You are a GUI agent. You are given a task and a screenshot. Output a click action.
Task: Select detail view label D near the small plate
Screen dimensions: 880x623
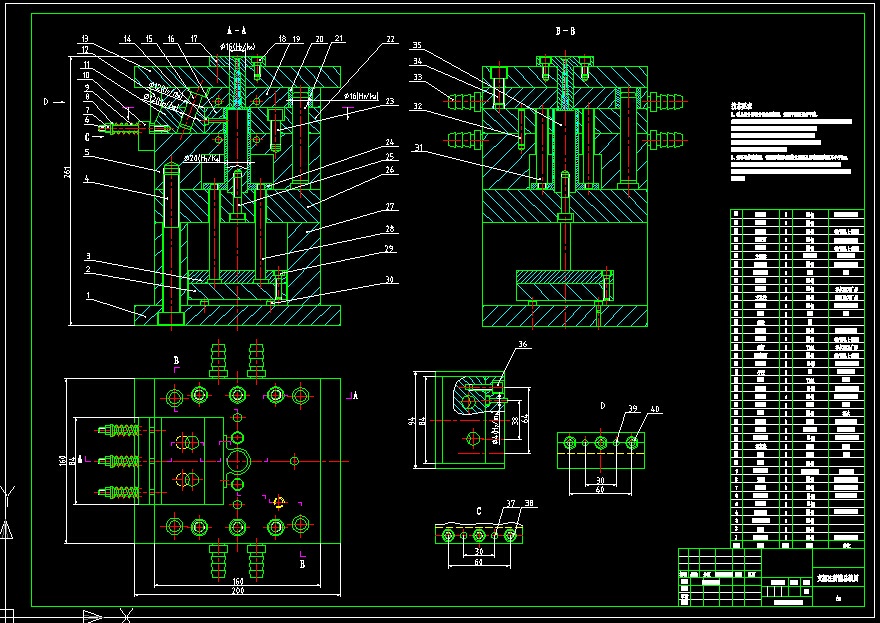click(x=601, y=406)
